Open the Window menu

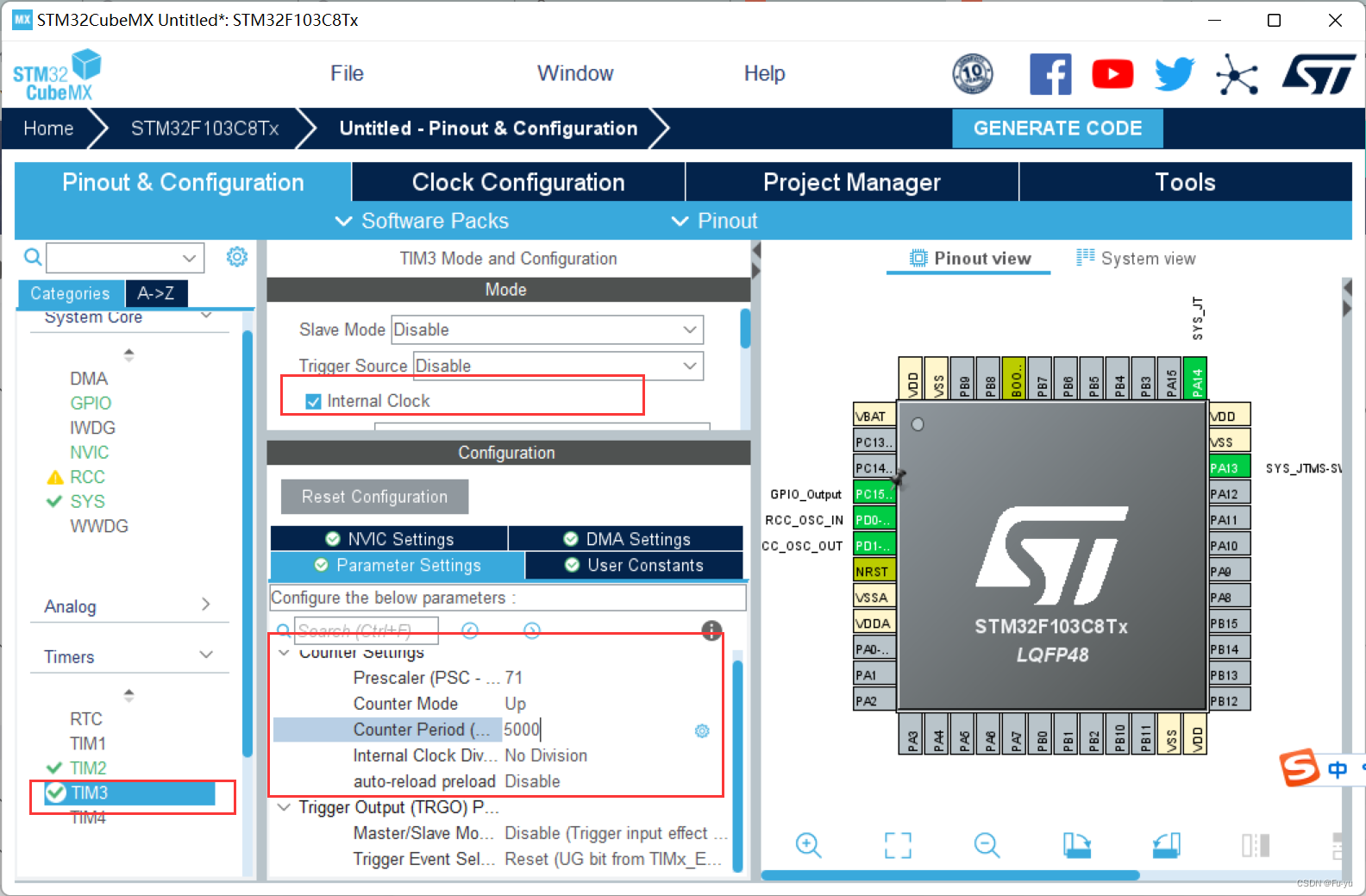(575, 73)
